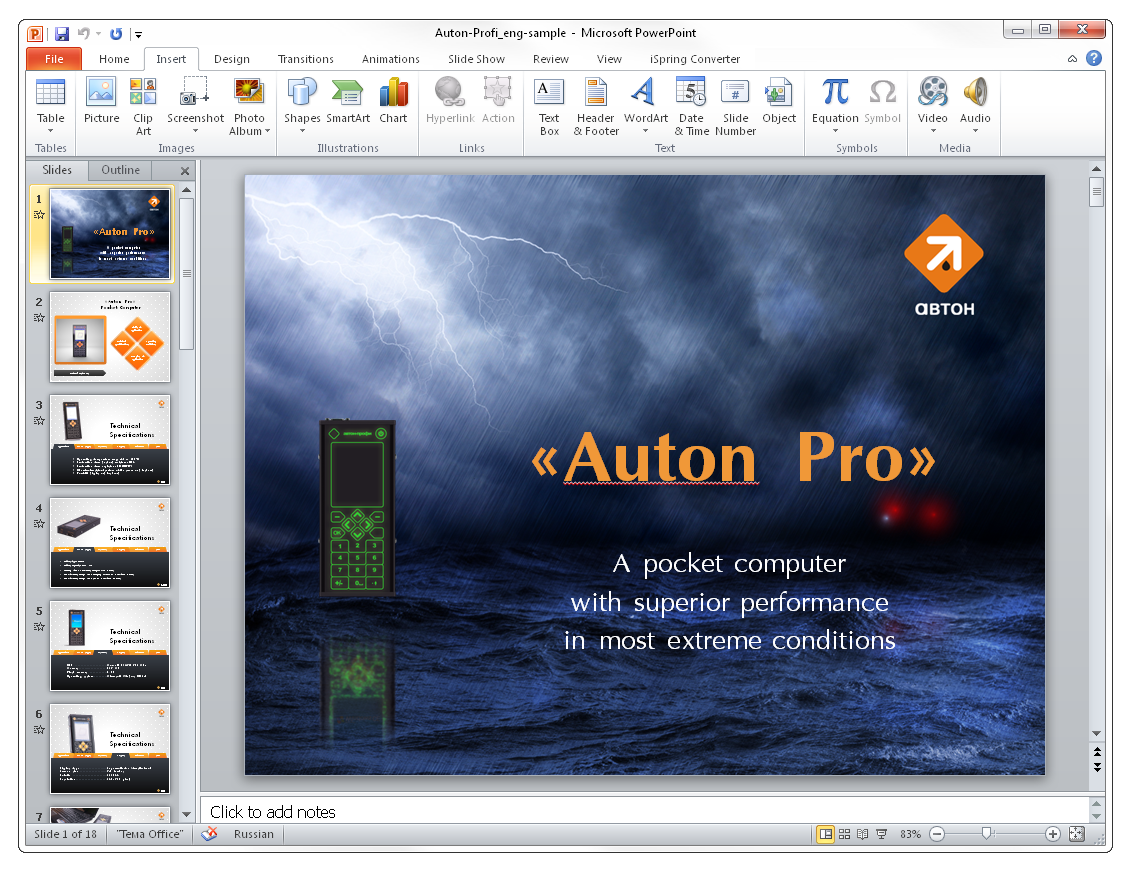Insert a Chart
Image resolution: width=1132 pixels, height=872 pixels.
click(x=393, y=101)
